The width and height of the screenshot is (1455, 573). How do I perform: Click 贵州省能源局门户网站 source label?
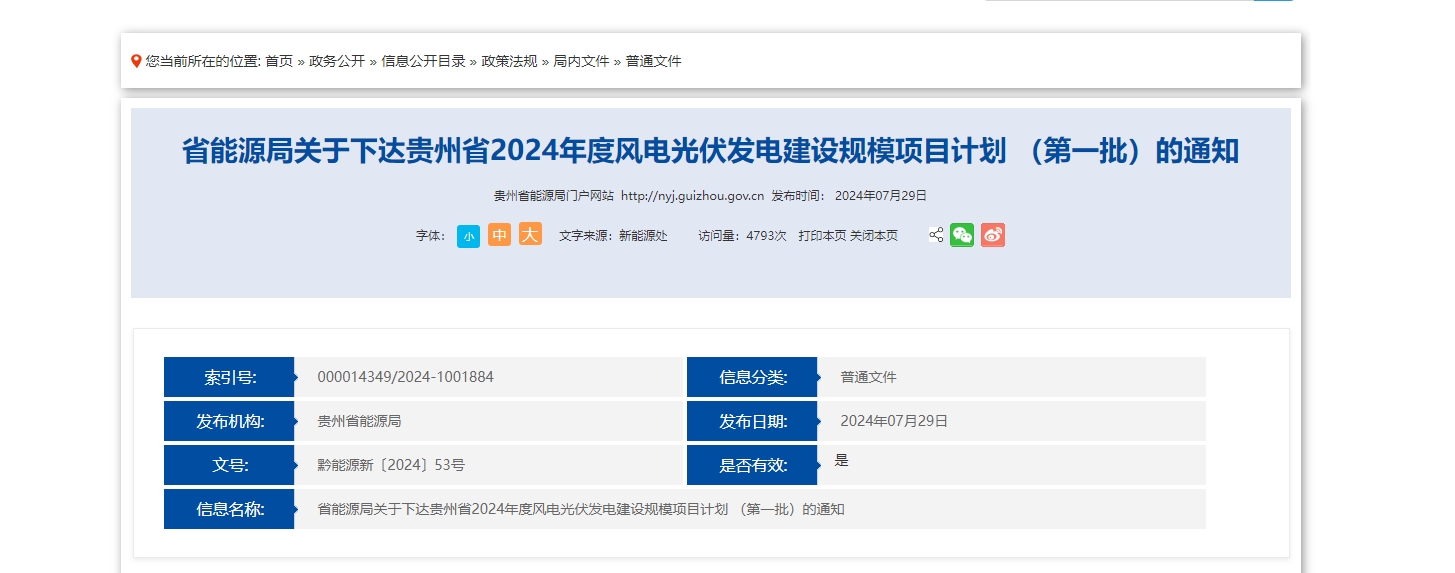click(553, 196)
